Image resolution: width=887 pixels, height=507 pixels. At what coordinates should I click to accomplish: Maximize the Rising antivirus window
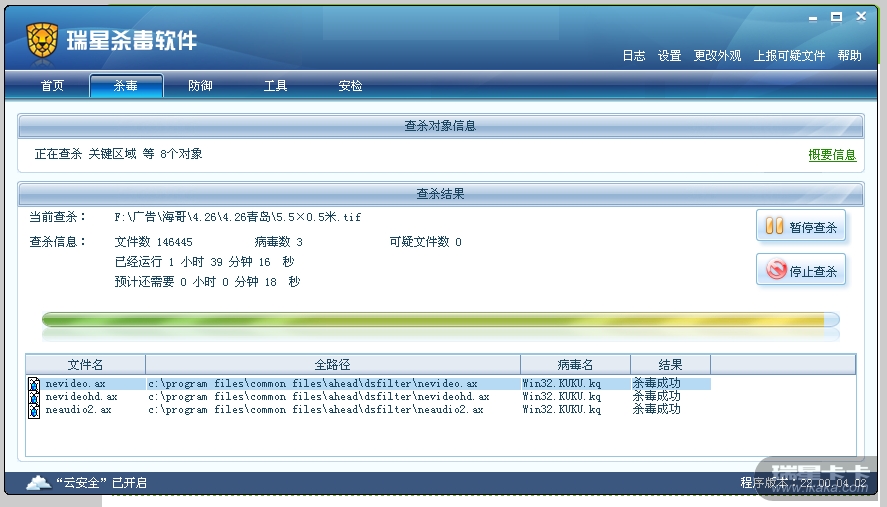click(x=836, y=18)
